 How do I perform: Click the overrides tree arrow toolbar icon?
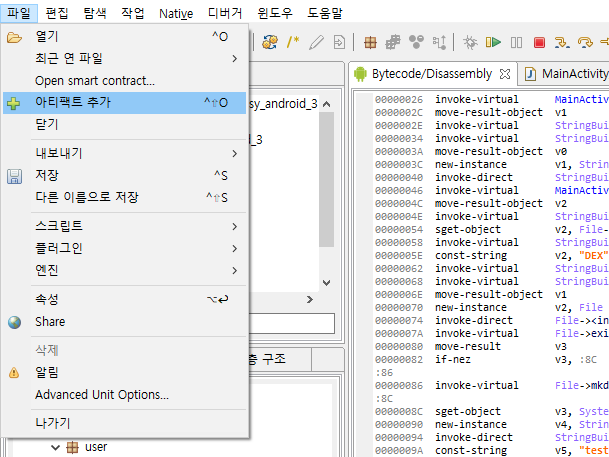tap(439, 42)
